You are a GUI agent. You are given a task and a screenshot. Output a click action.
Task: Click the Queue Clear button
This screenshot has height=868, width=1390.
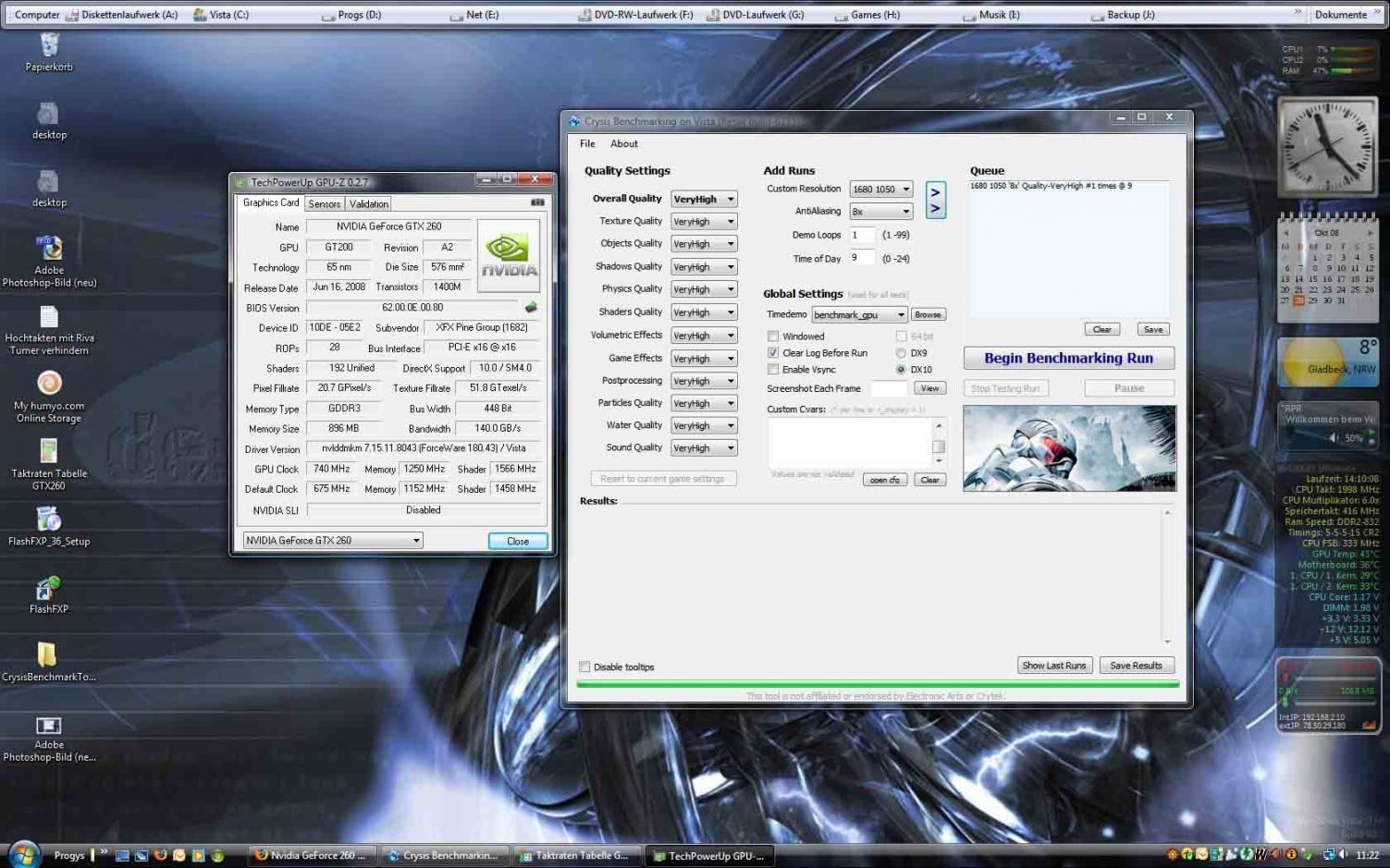(x=1101, y=329)
